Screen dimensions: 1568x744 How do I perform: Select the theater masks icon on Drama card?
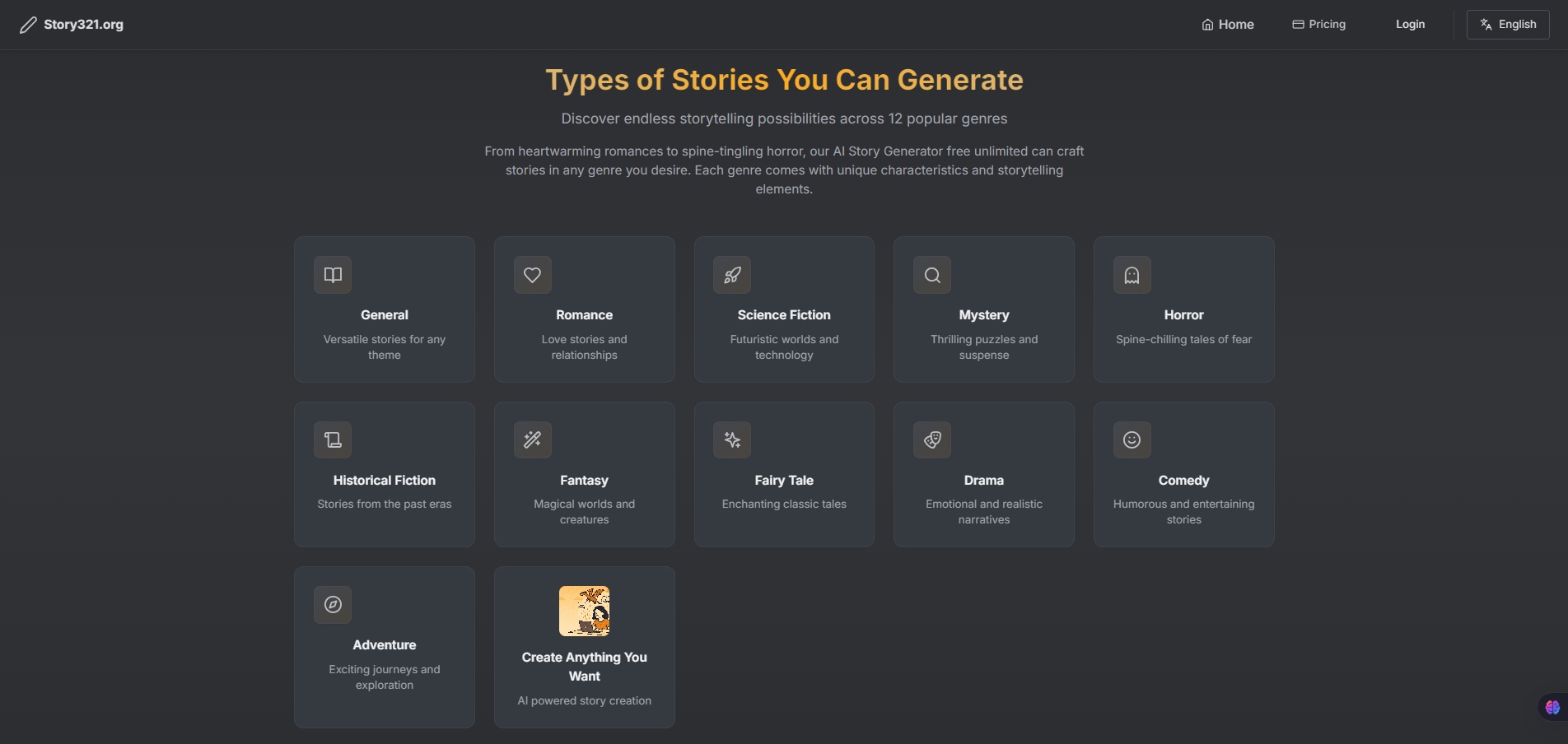click(931, 439)
